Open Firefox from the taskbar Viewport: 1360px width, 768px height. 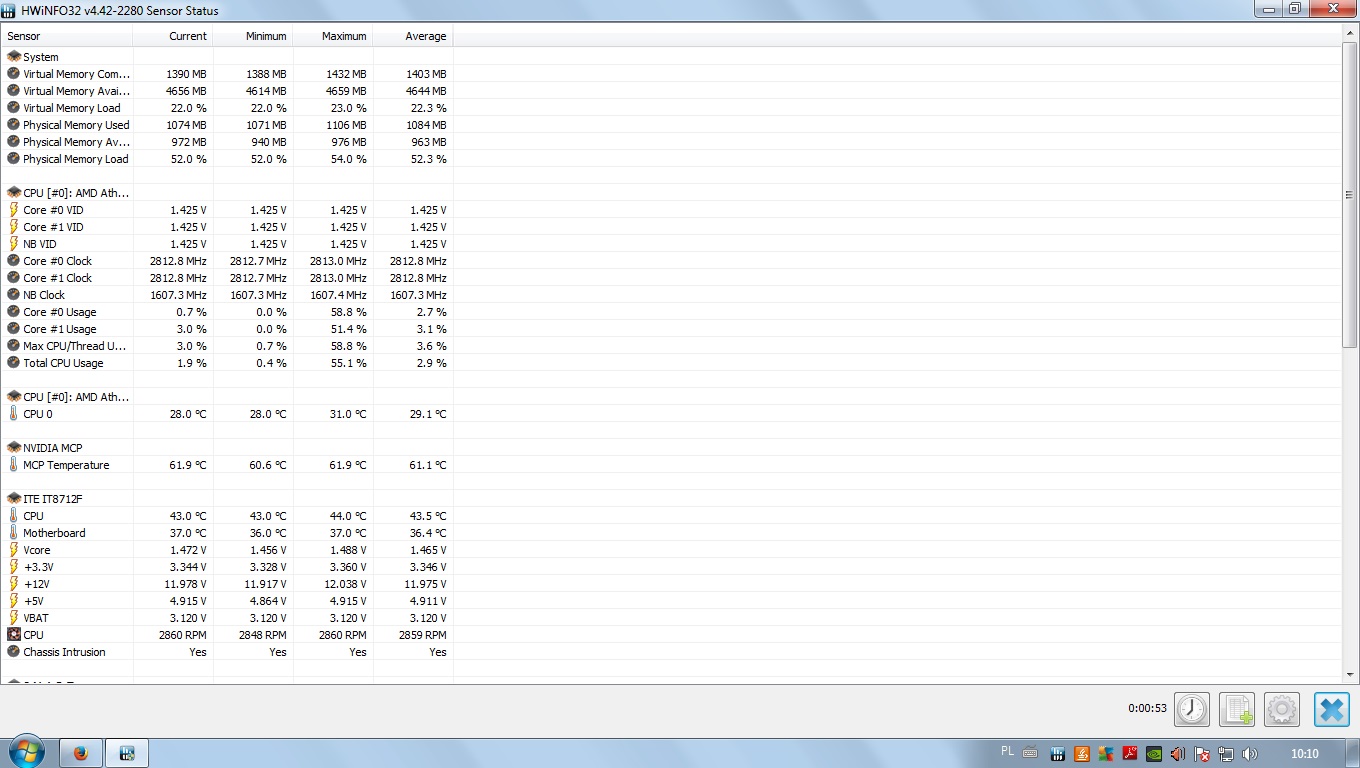[81, 753]
